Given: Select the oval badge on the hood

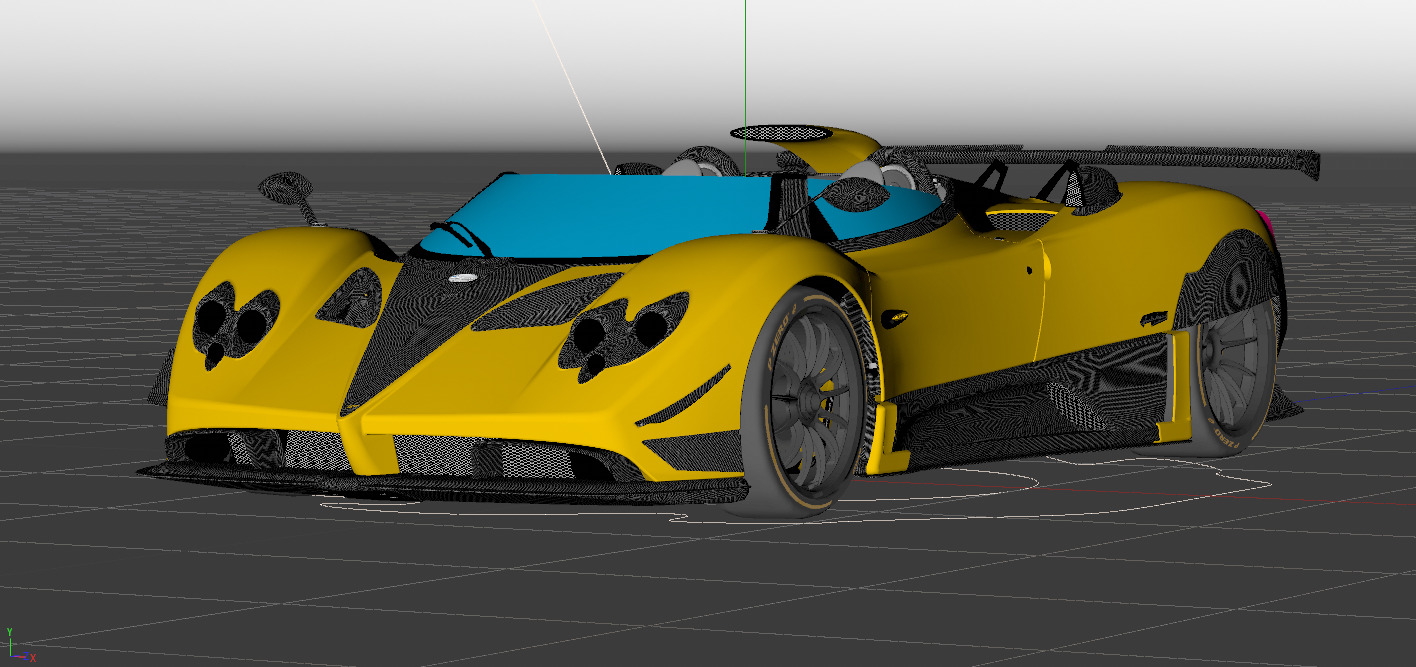Looking at the screenshot, I should click(463, 278).
